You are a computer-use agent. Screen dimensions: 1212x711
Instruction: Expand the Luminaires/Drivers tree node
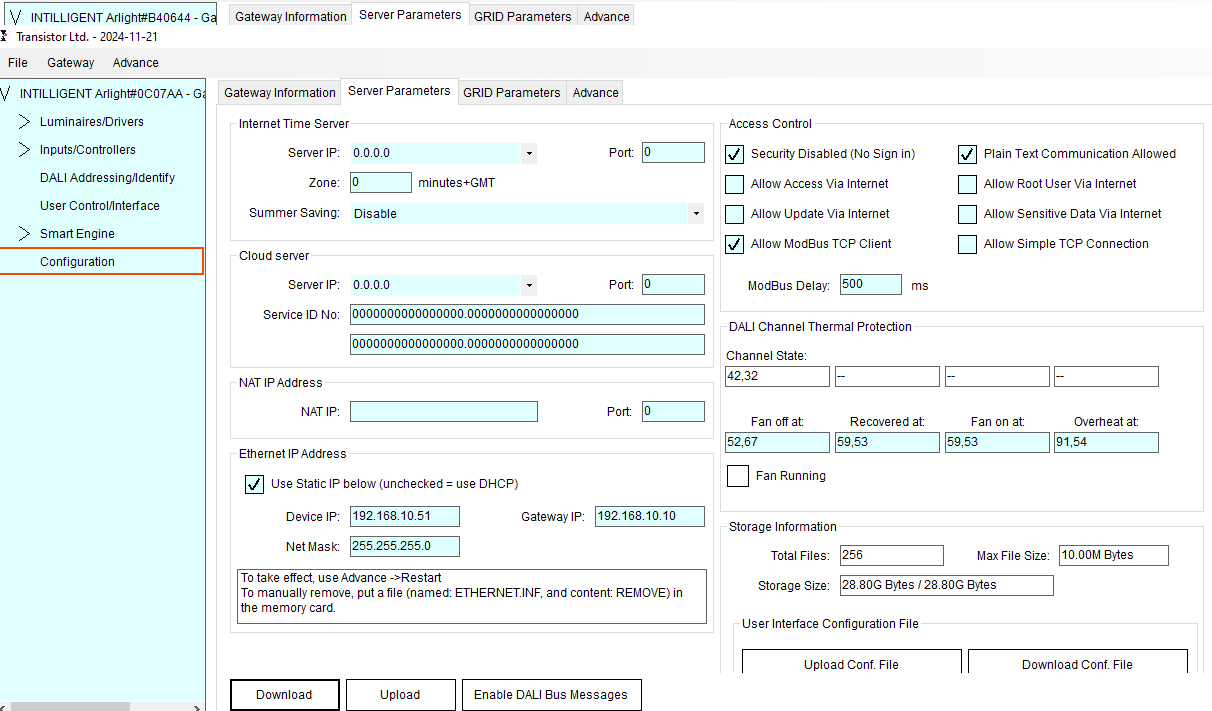tap(25, 122)
